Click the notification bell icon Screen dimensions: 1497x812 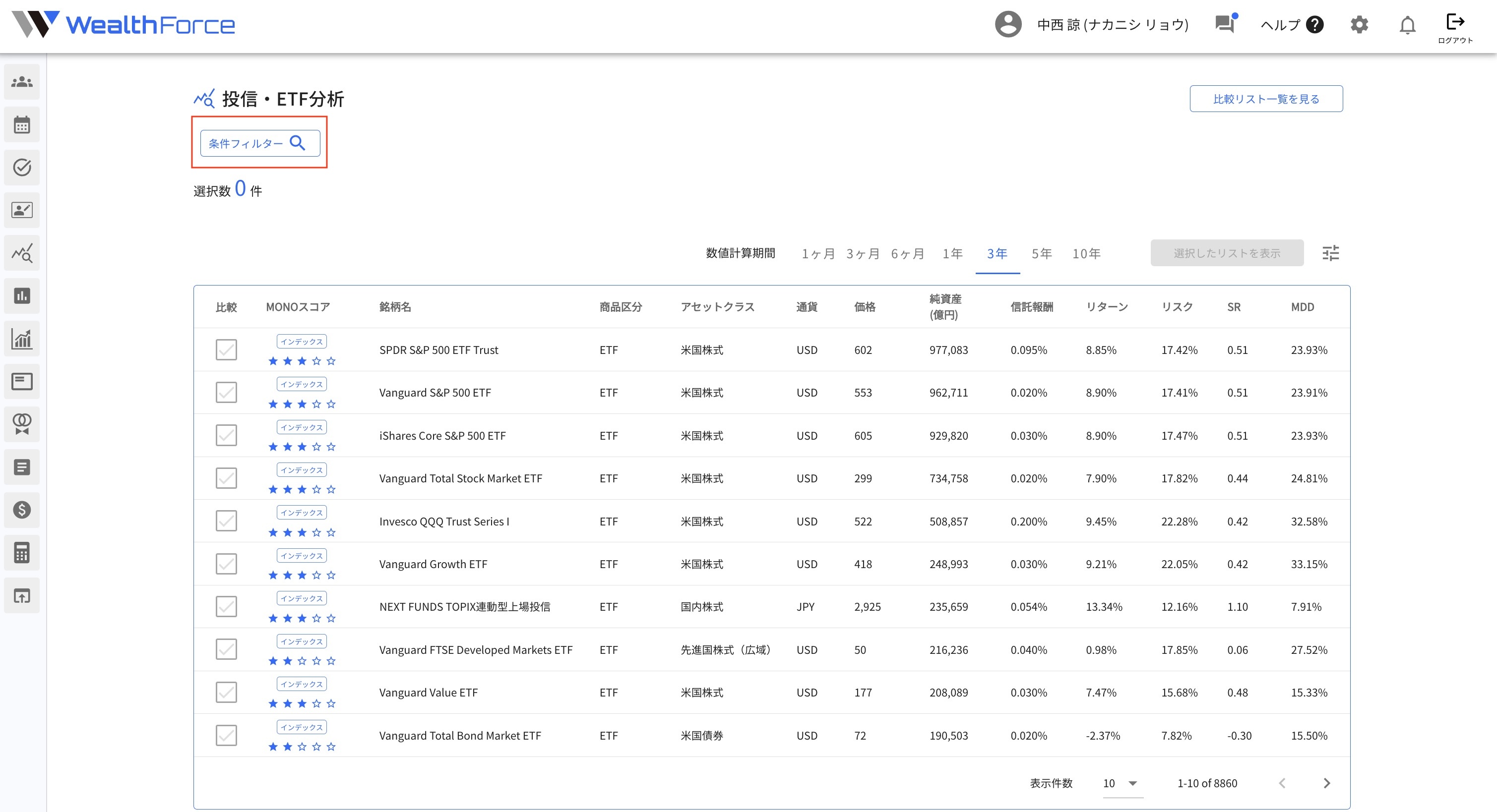point(1407,25)
